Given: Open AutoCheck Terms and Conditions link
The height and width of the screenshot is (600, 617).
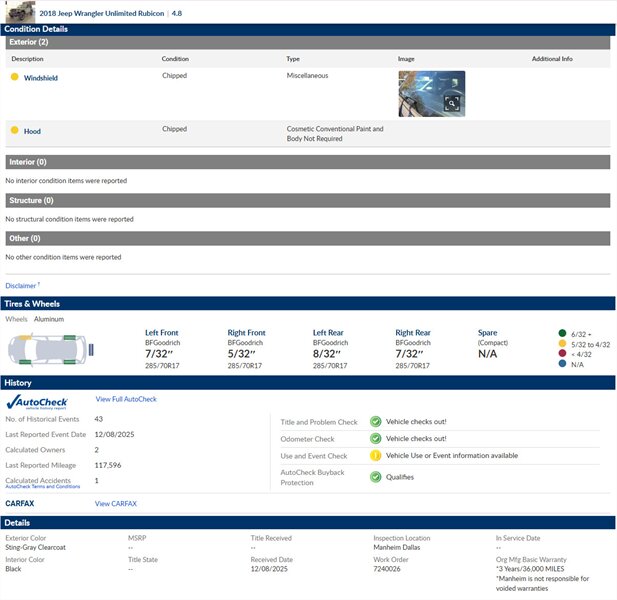Looking at the screenshot, I should tap(42, 487).
